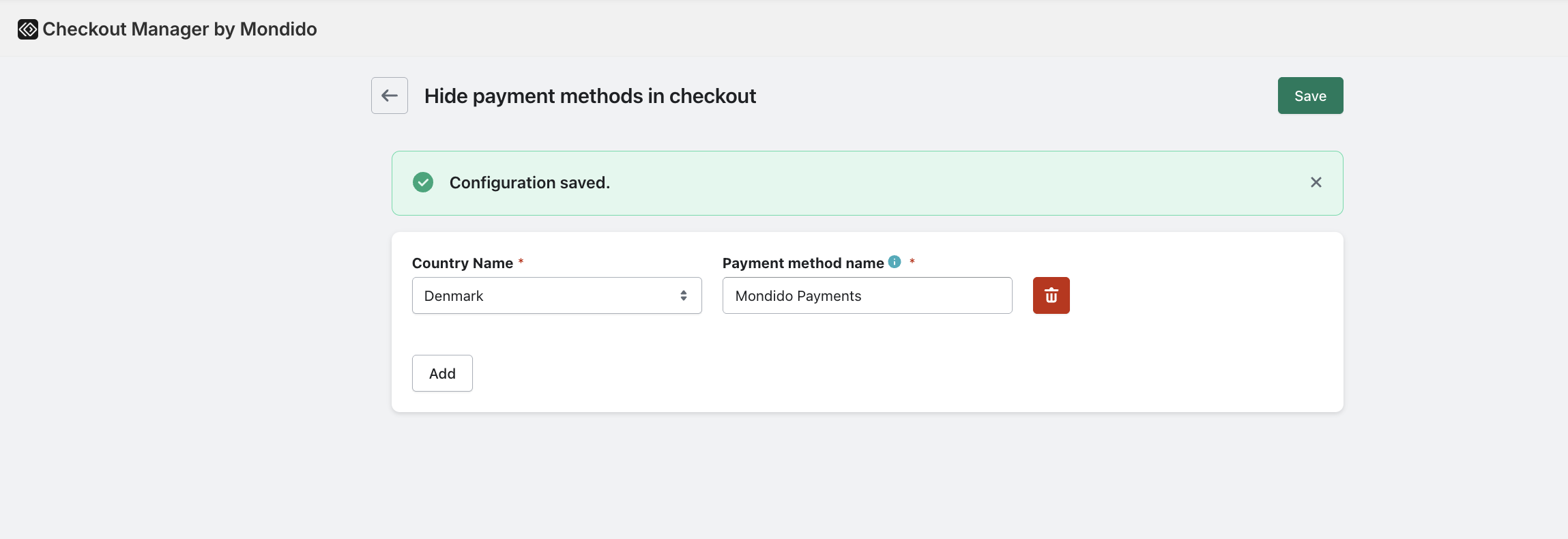The width and height of the screenshot is (1568, 539).
Task: Click the Configuration saved message text
Action: 529,183
